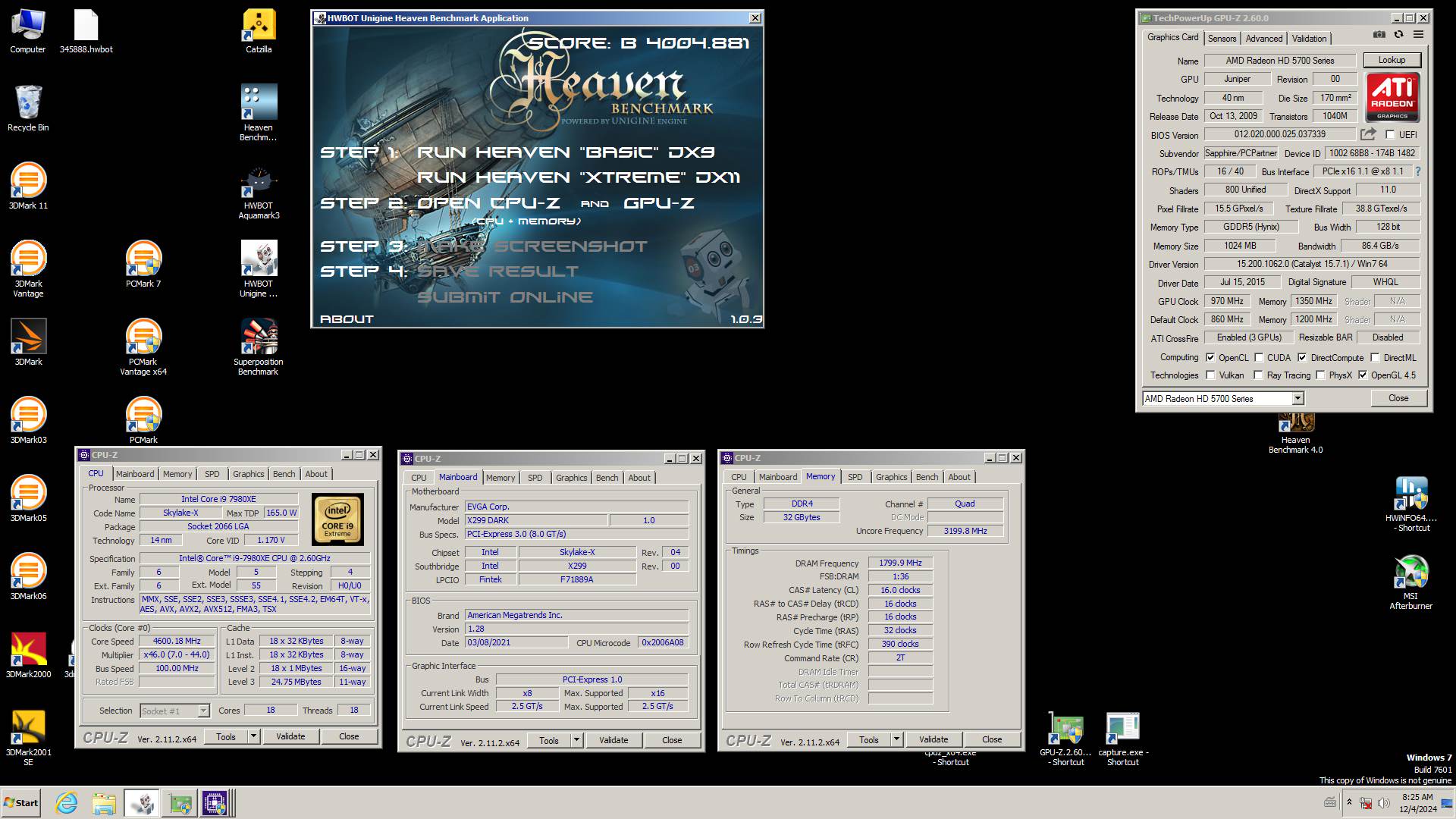Screen dimensions: 1456x819
Task: Toggle the OpenGL 4.5 checkbox
Action: click(x=1363, y=375)
